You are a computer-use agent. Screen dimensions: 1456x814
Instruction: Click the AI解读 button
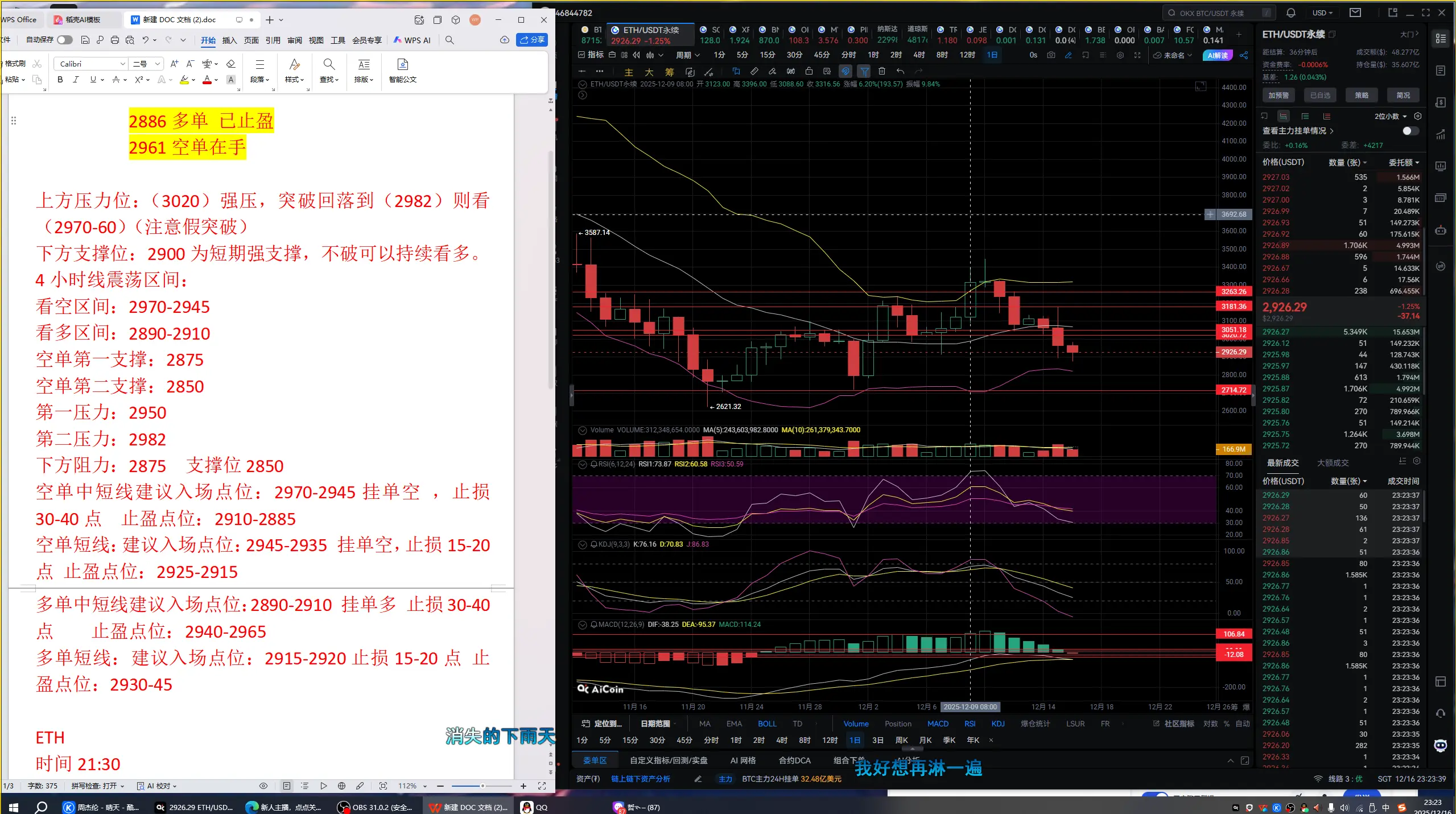coord(1217,55)
